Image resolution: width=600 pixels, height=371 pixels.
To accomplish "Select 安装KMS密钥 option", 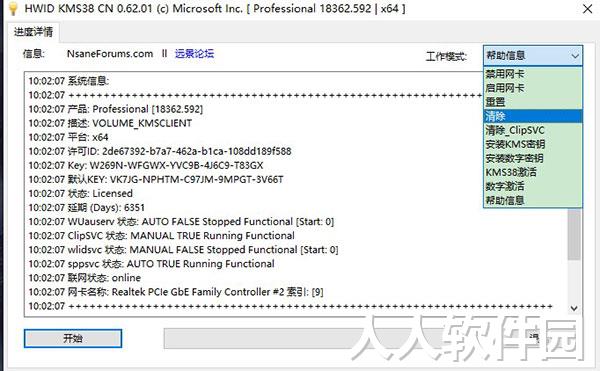I will 533,145.
